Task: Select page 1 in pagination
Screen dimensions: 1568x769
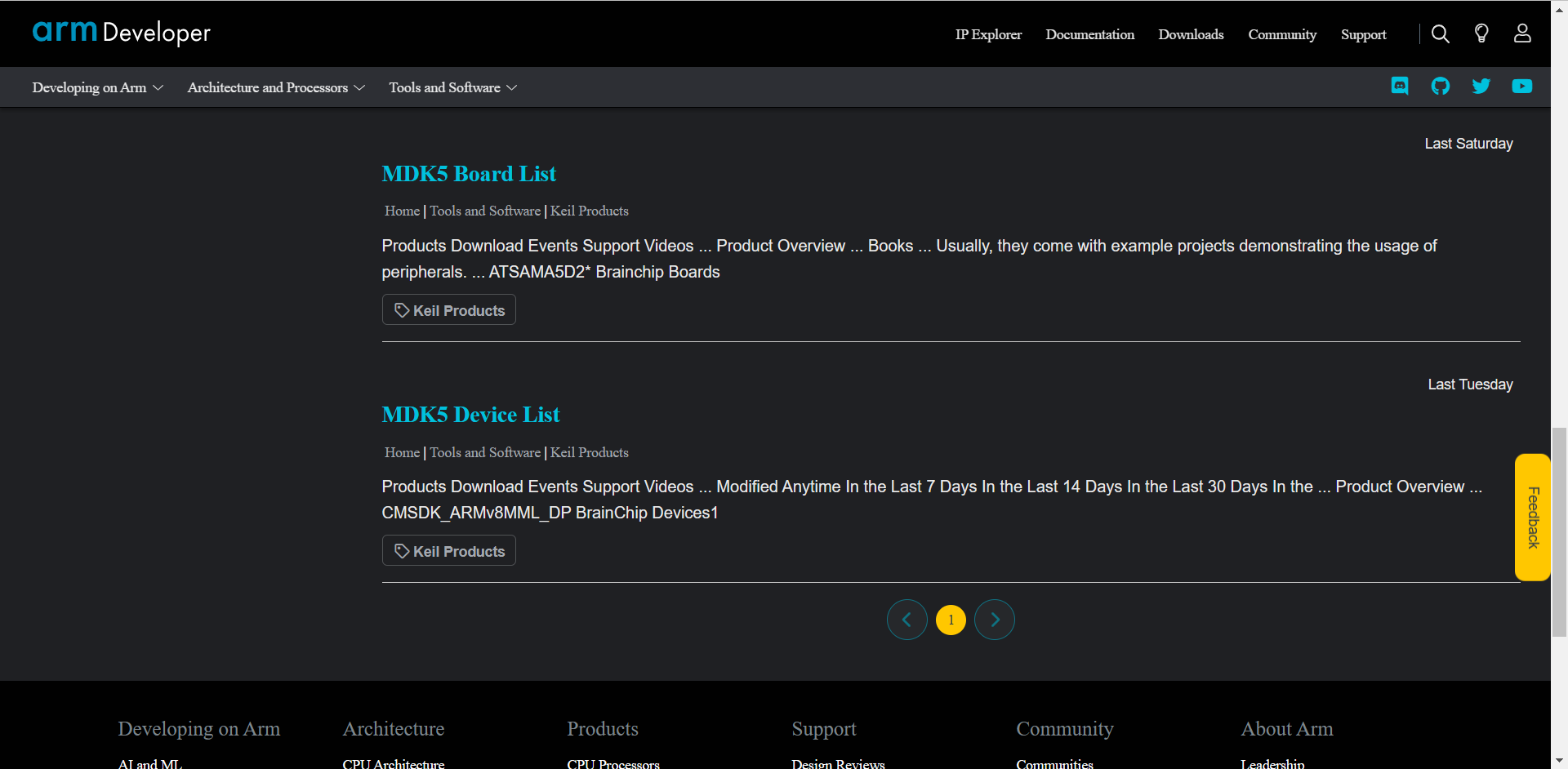Action: (951, 620)
